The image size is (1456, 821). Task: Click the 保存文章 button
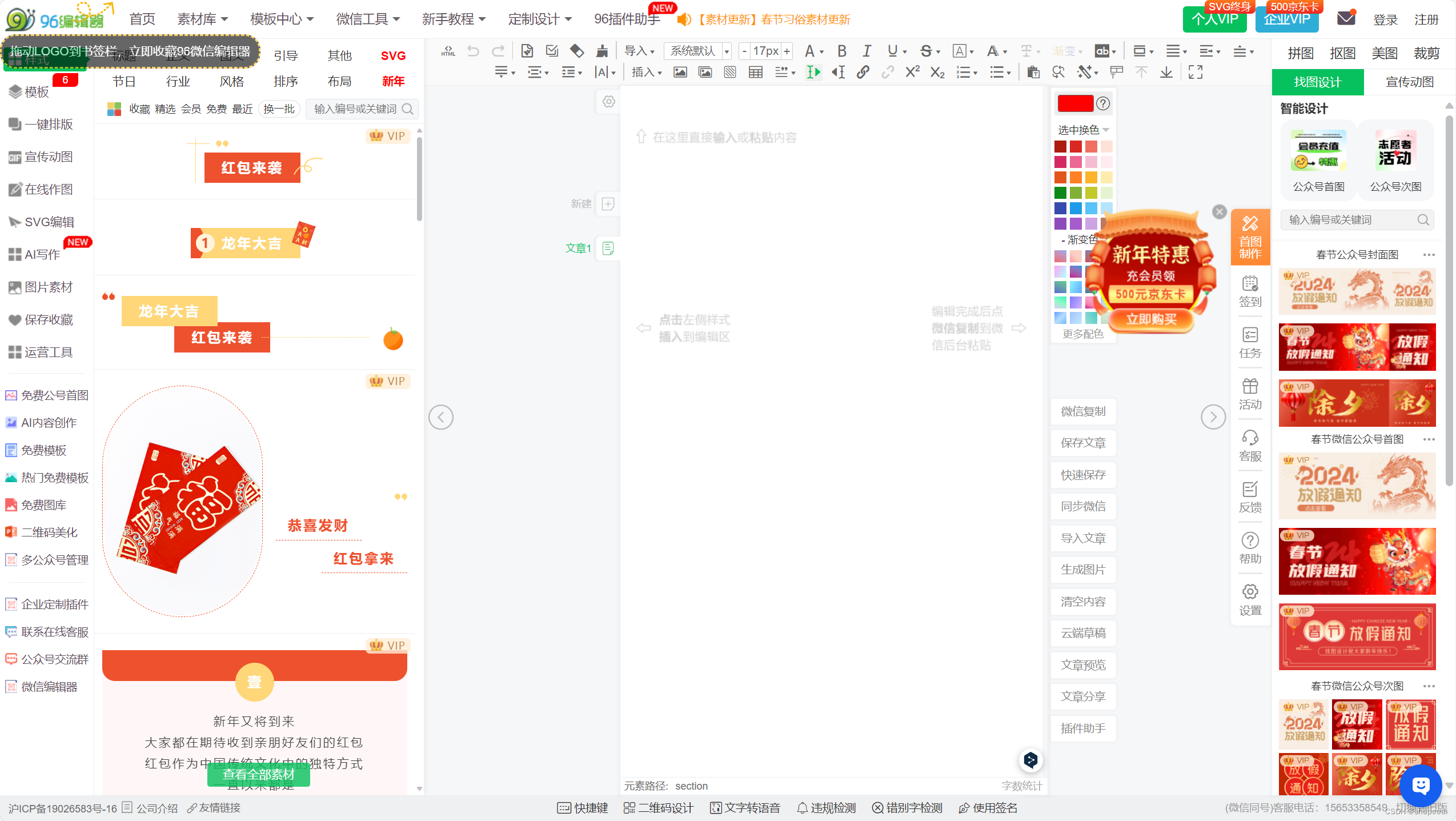pyautogui.click(x=1083, y=443)
